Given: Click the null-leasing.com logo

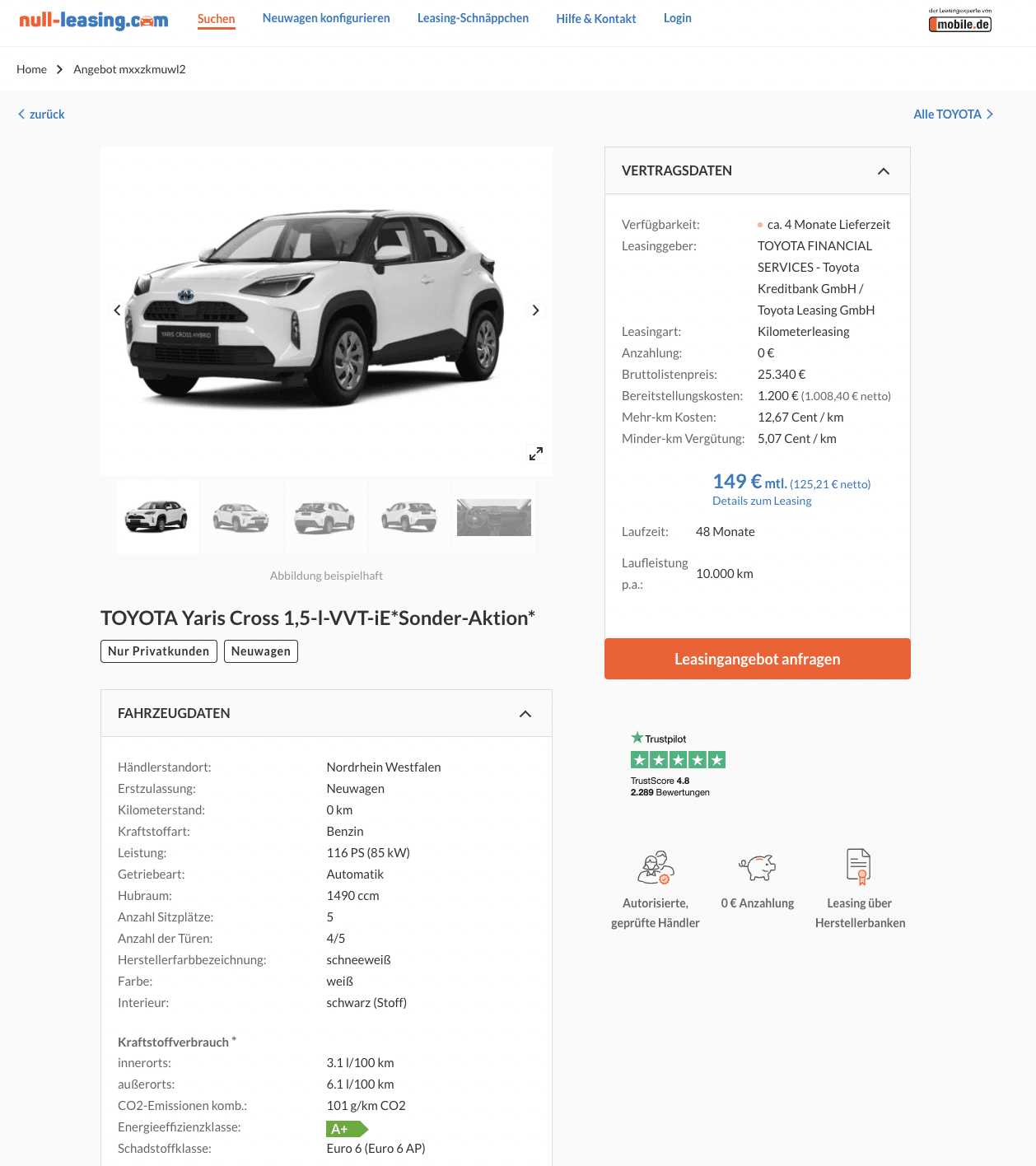Looking at the screenshot, I should click(x=93, y=20).
